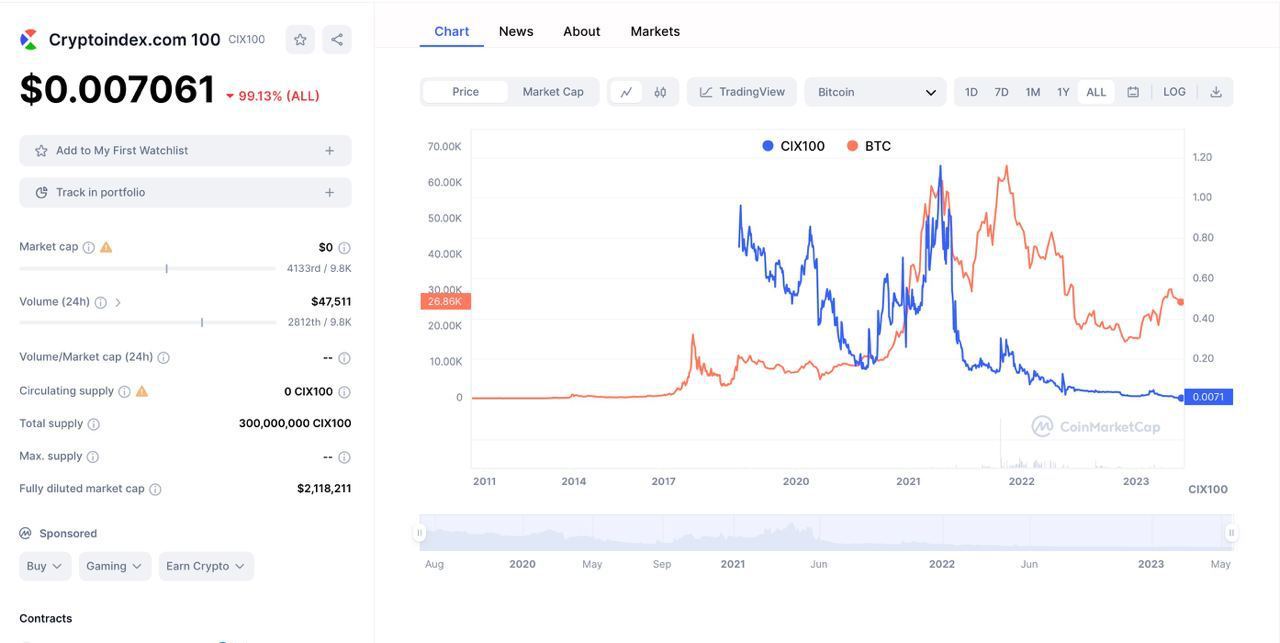Toggle CIX100 series in chart legend
This screenshot has width=1280, height=643.
click(794, 146)
